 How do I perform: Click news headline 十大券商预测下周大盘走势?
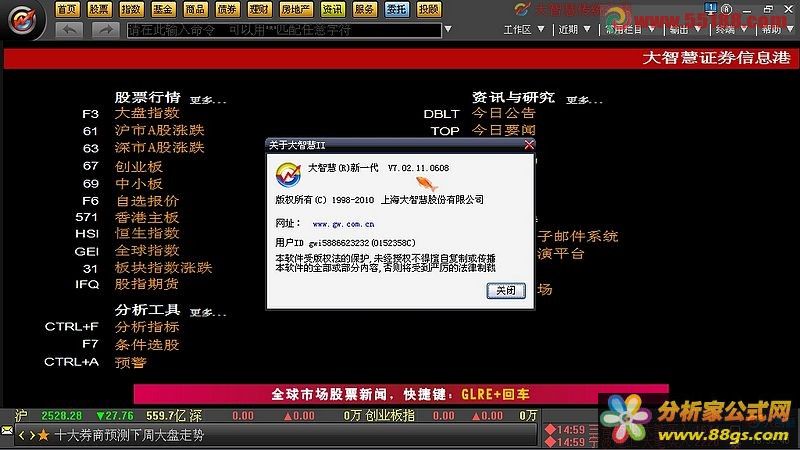point(130,435)
